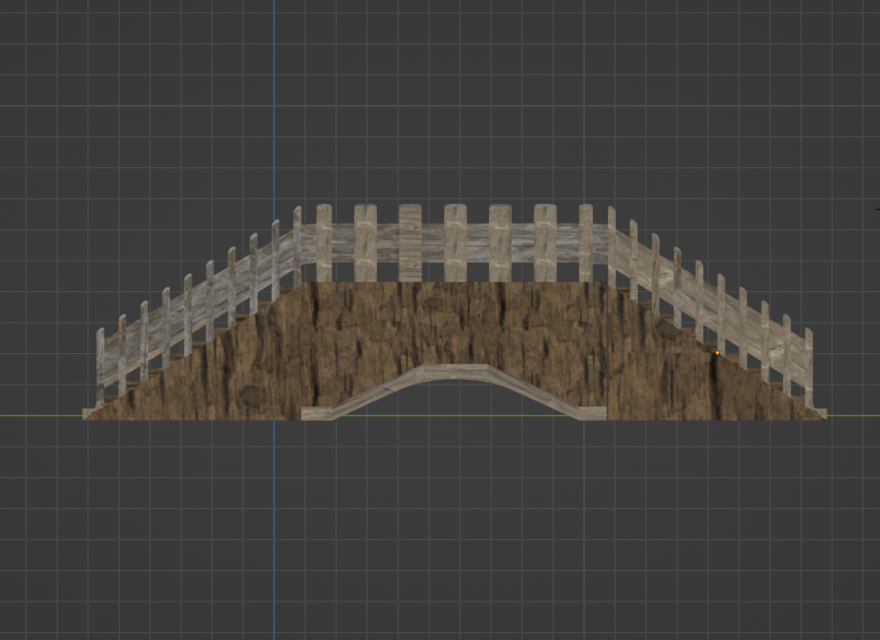Click the bottom-right corner tip of the bridge
This screenshot has height=640, width=880.
pos(823,415)
